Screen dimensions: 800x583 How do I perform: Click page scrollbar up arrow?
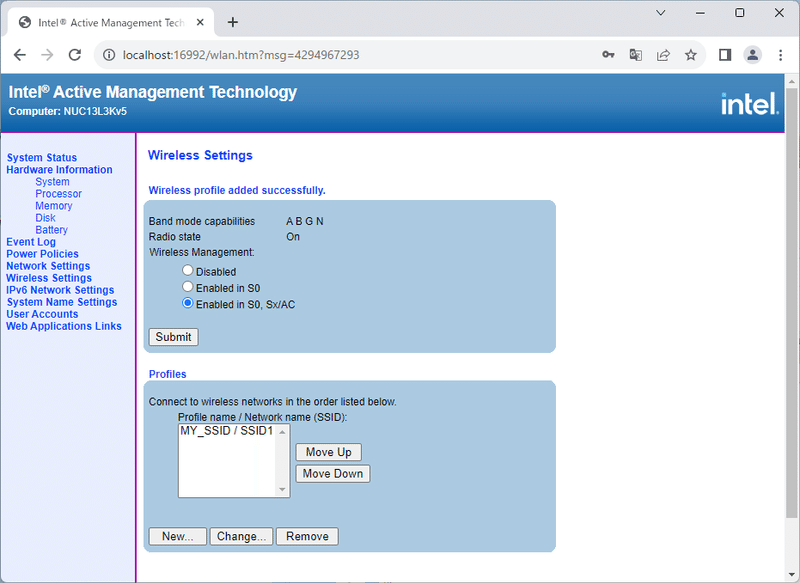(x=792, y=81)
